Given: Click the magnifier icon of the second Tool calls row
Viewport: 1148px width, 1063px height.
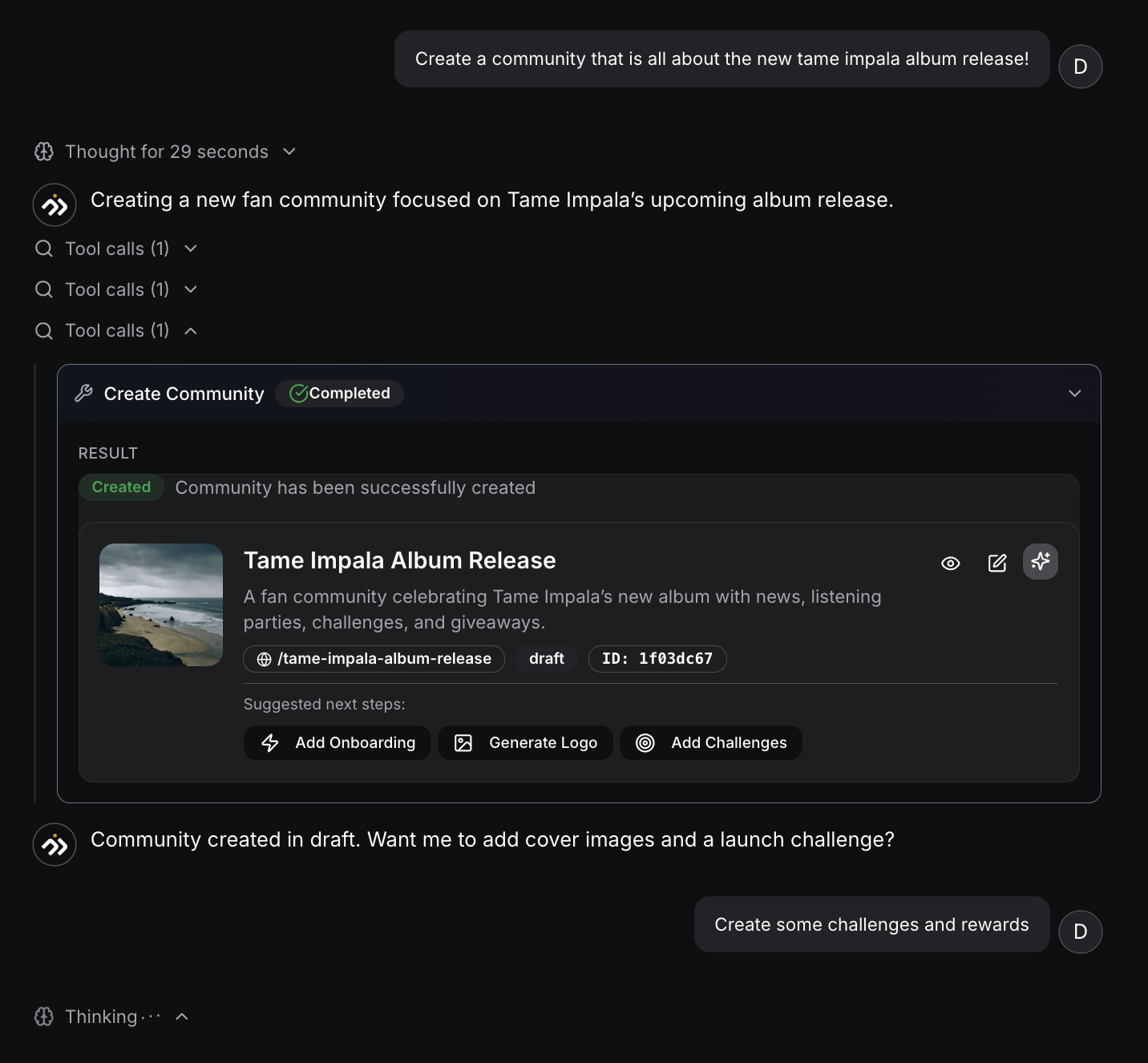Looking at the screenshot, I should [44, 289].
